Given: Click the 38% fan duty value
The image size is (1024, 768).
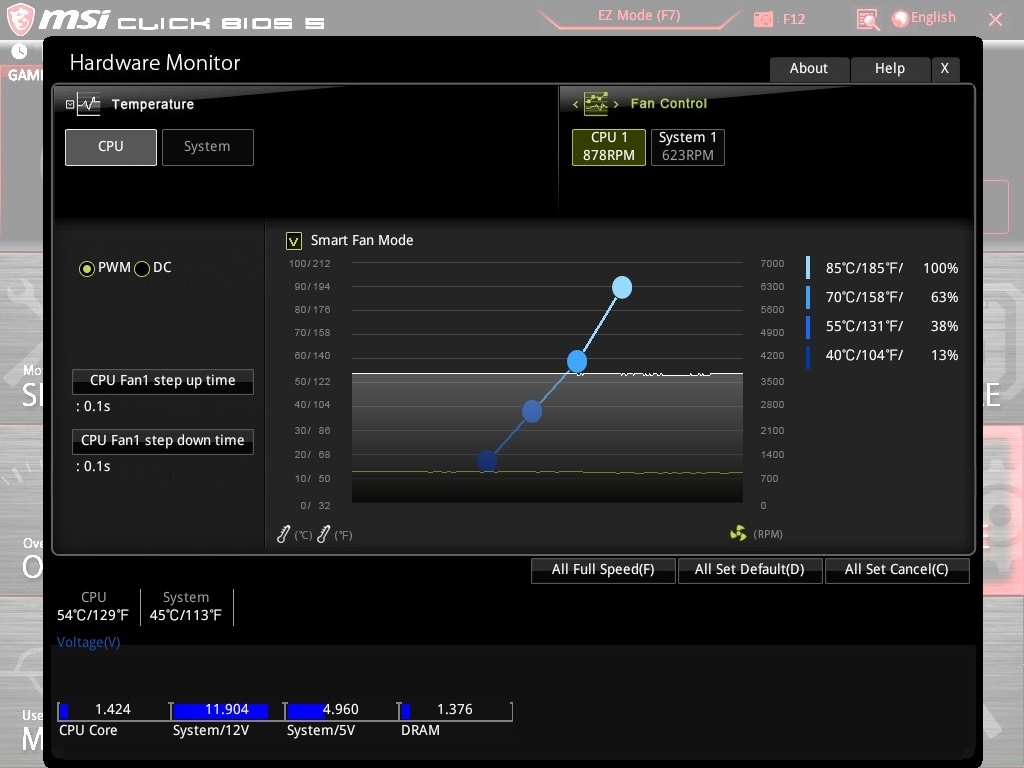Looking at the screenshot, I should coord(944,327).
